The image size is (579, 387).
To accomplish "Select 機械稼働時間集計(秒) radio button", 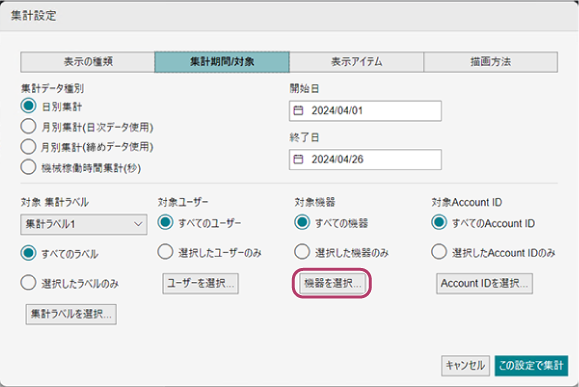I will [28, 167].
